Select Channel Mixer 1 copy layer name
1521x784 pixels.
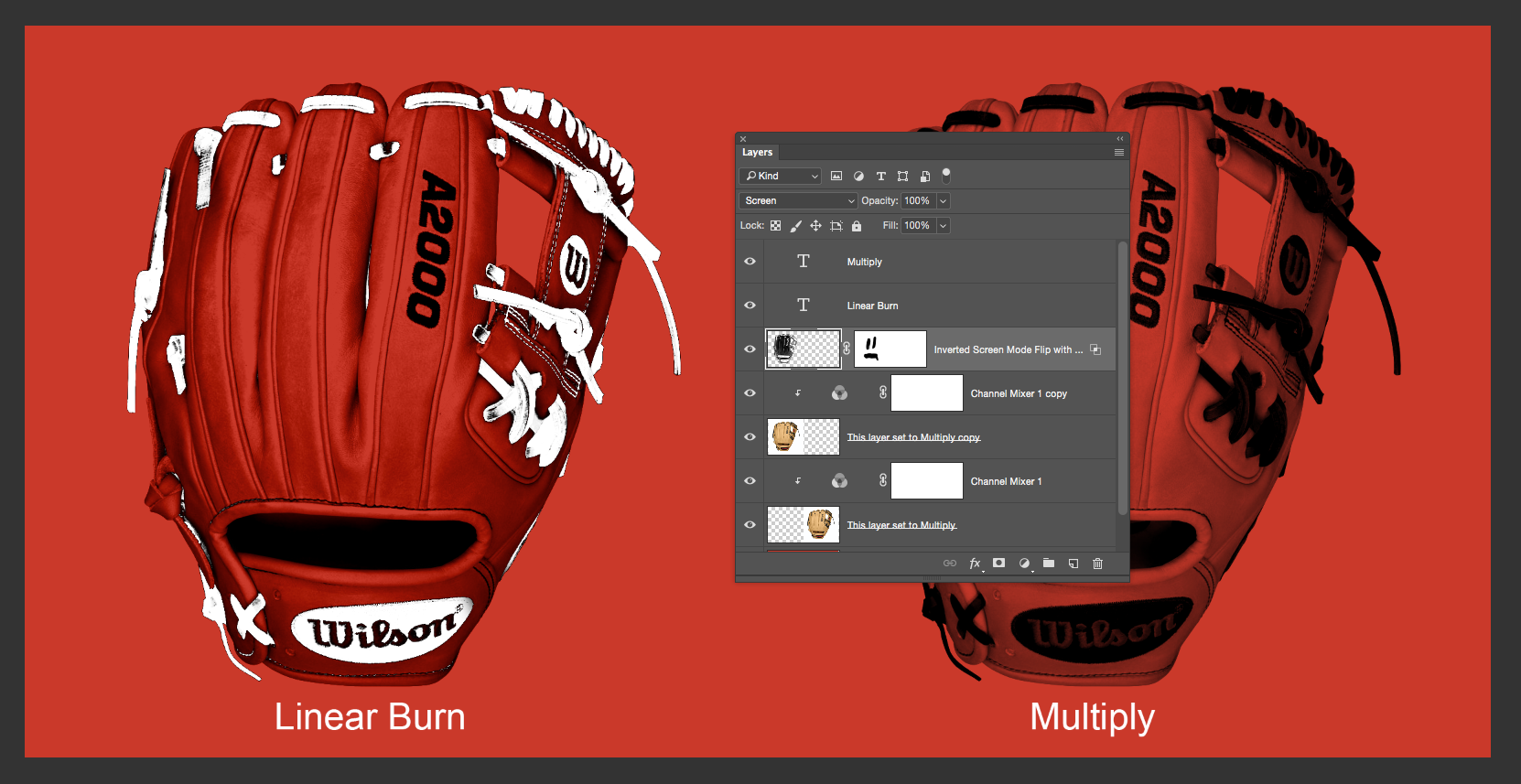click(1019, 393)
